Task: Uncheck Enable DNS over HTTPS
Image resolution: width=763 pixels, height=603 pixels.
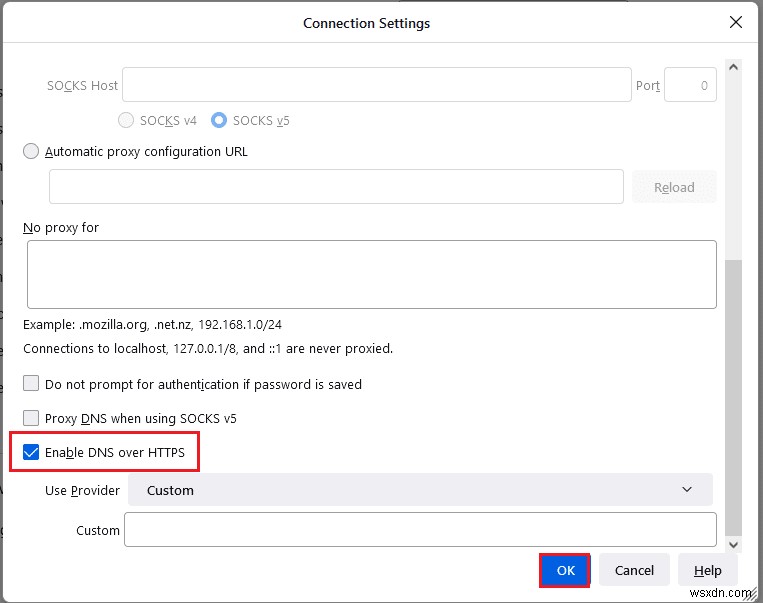Action: point(31,452)
